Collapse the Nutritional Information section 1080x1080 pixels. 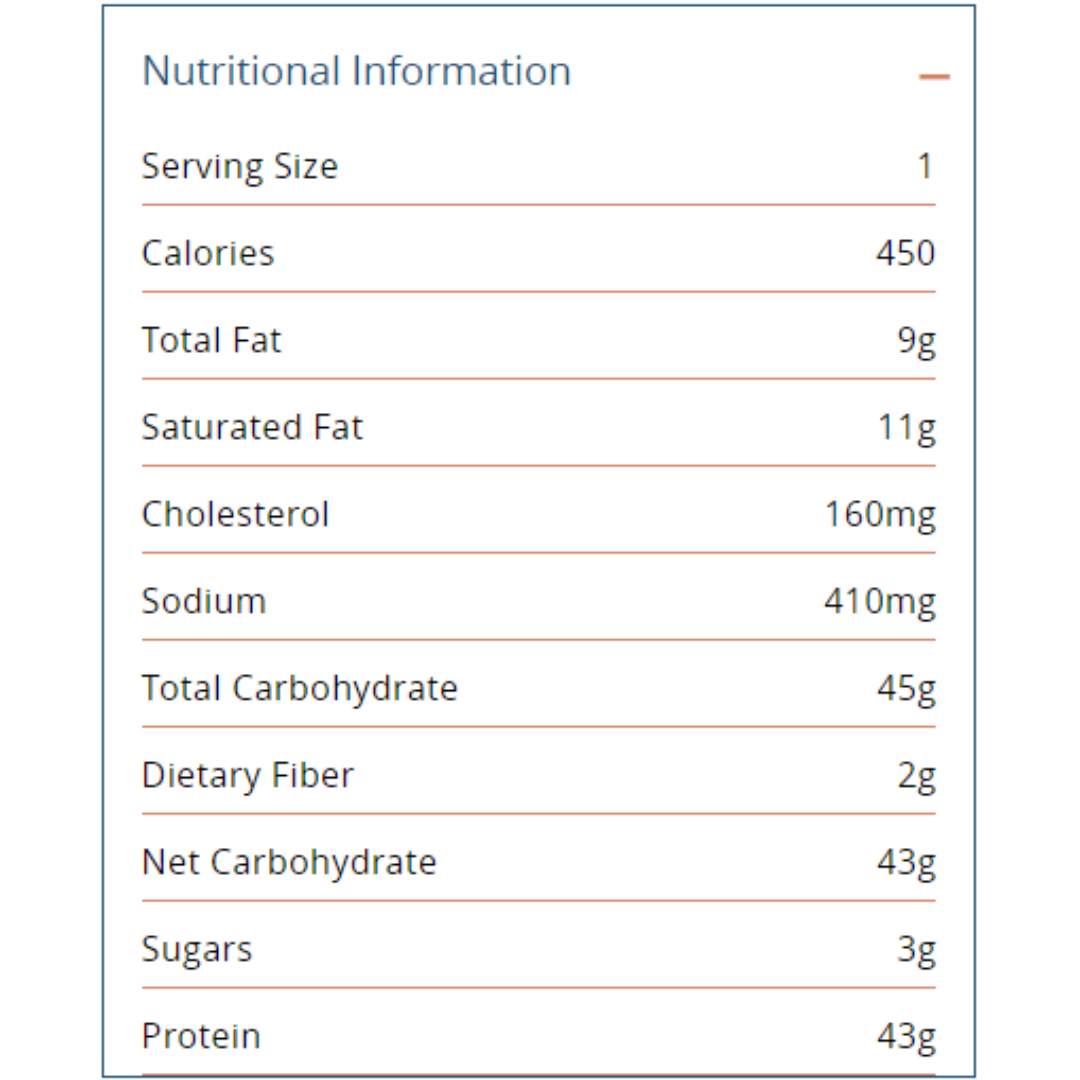coord(934,76)
